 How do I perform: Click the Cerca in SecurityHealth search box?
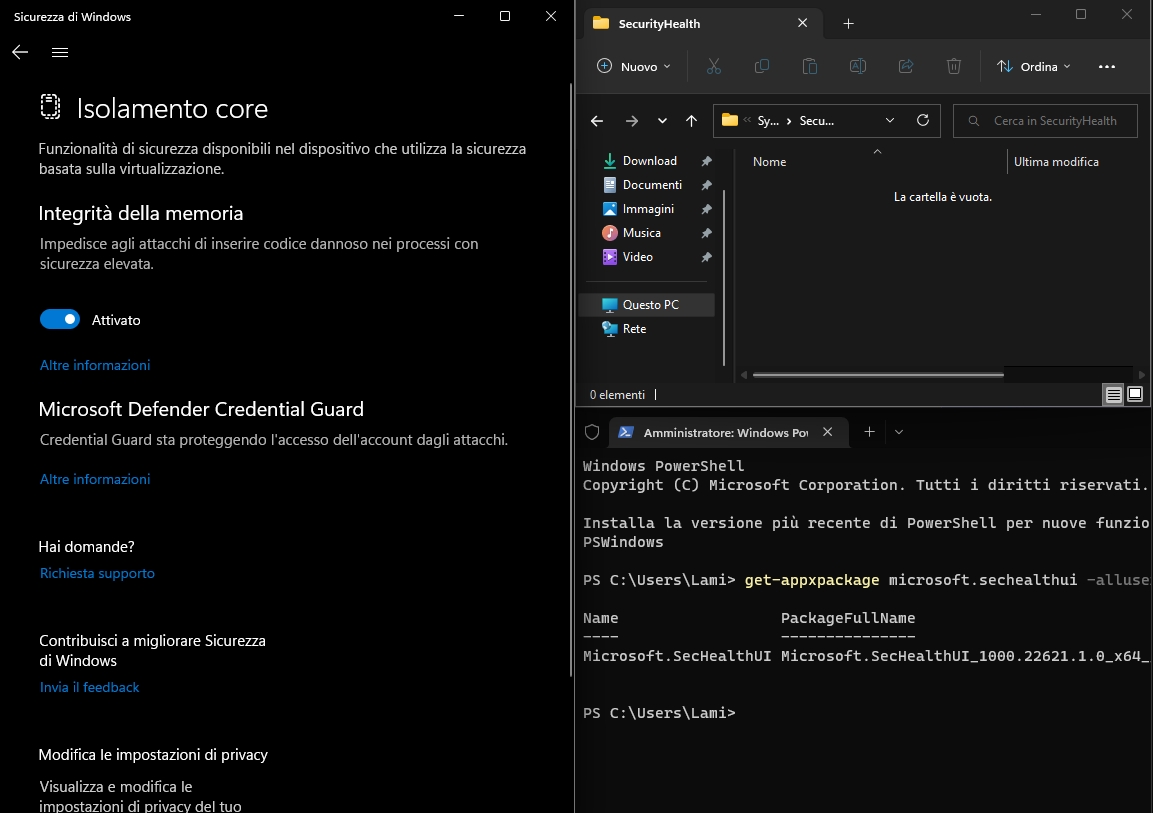1045,121
